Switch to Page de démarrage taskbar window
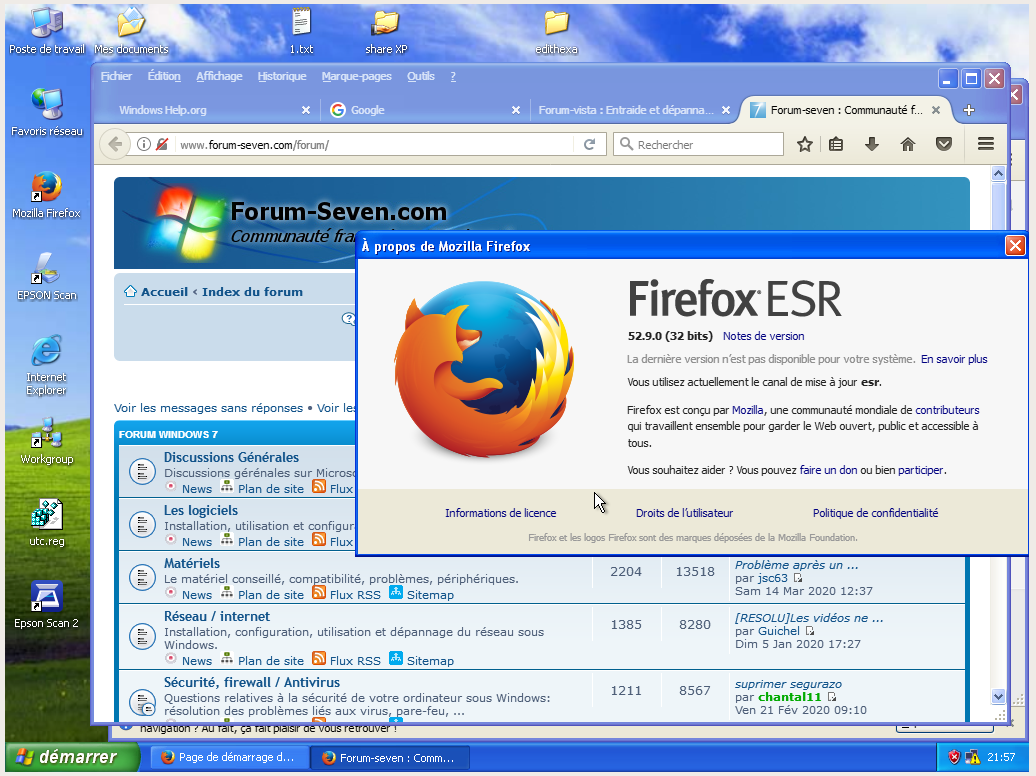 (230, 757)
